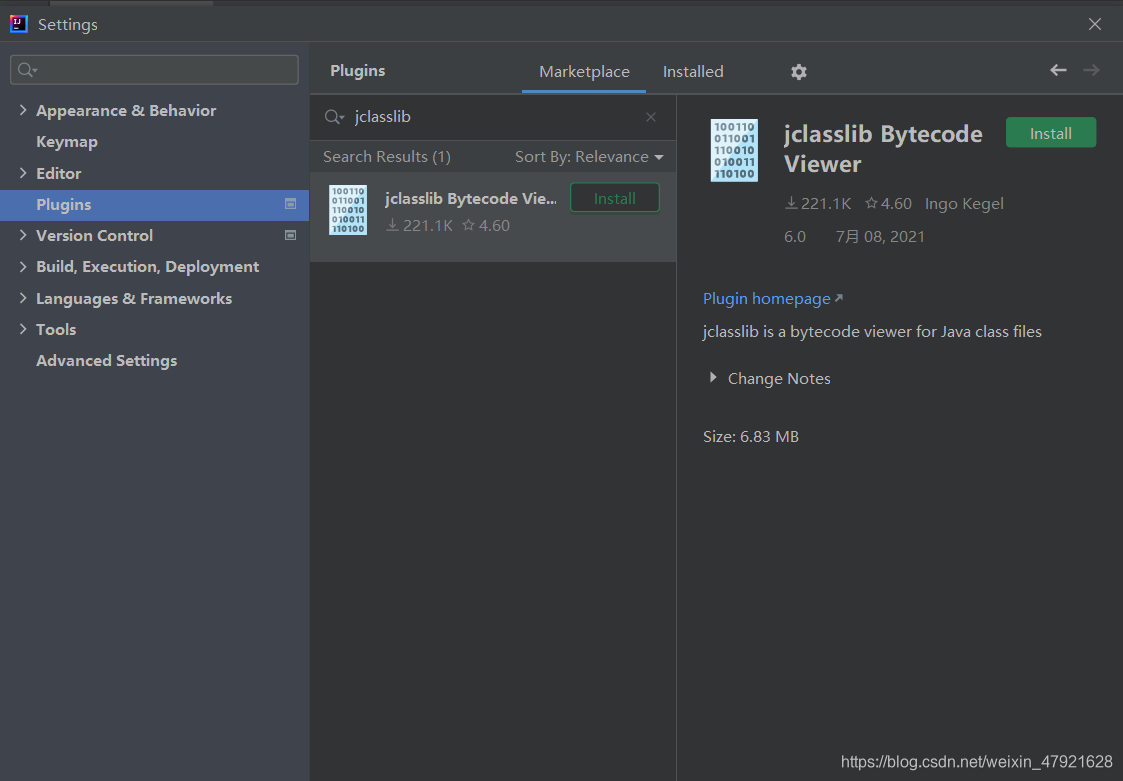The image size is (1123, 781).
Task: Select Keymap in settings tree
Action: (67, 142)
